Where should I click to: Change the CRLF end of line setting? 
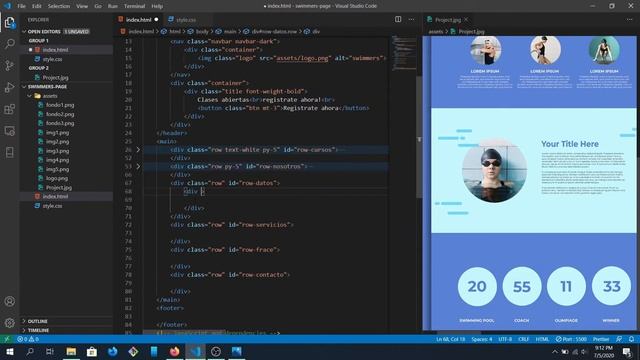tap(523, 339)
